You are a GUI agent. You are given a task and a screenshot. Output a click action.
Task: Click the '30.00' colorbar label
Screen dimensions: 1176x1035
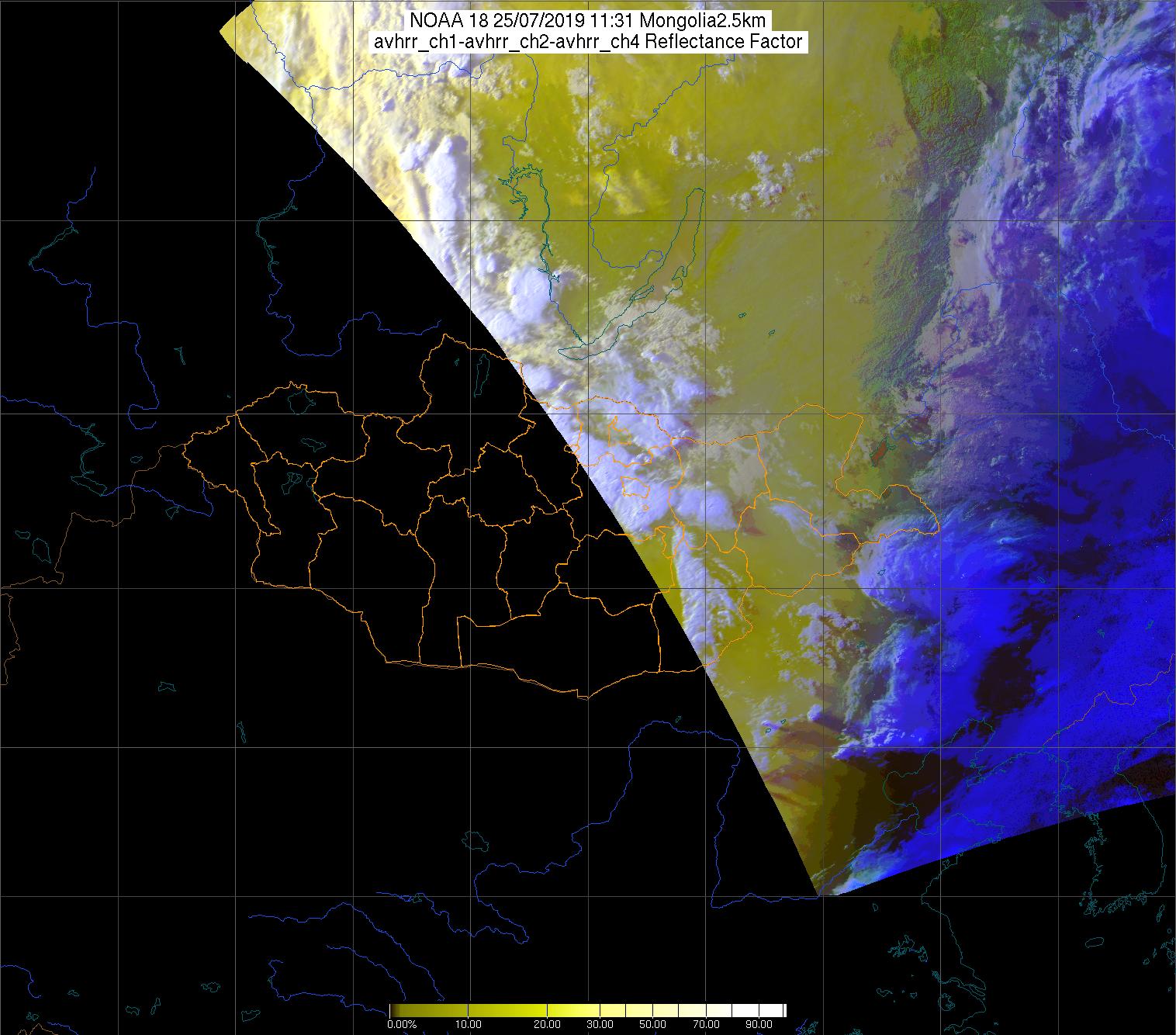click(600, 1024)
